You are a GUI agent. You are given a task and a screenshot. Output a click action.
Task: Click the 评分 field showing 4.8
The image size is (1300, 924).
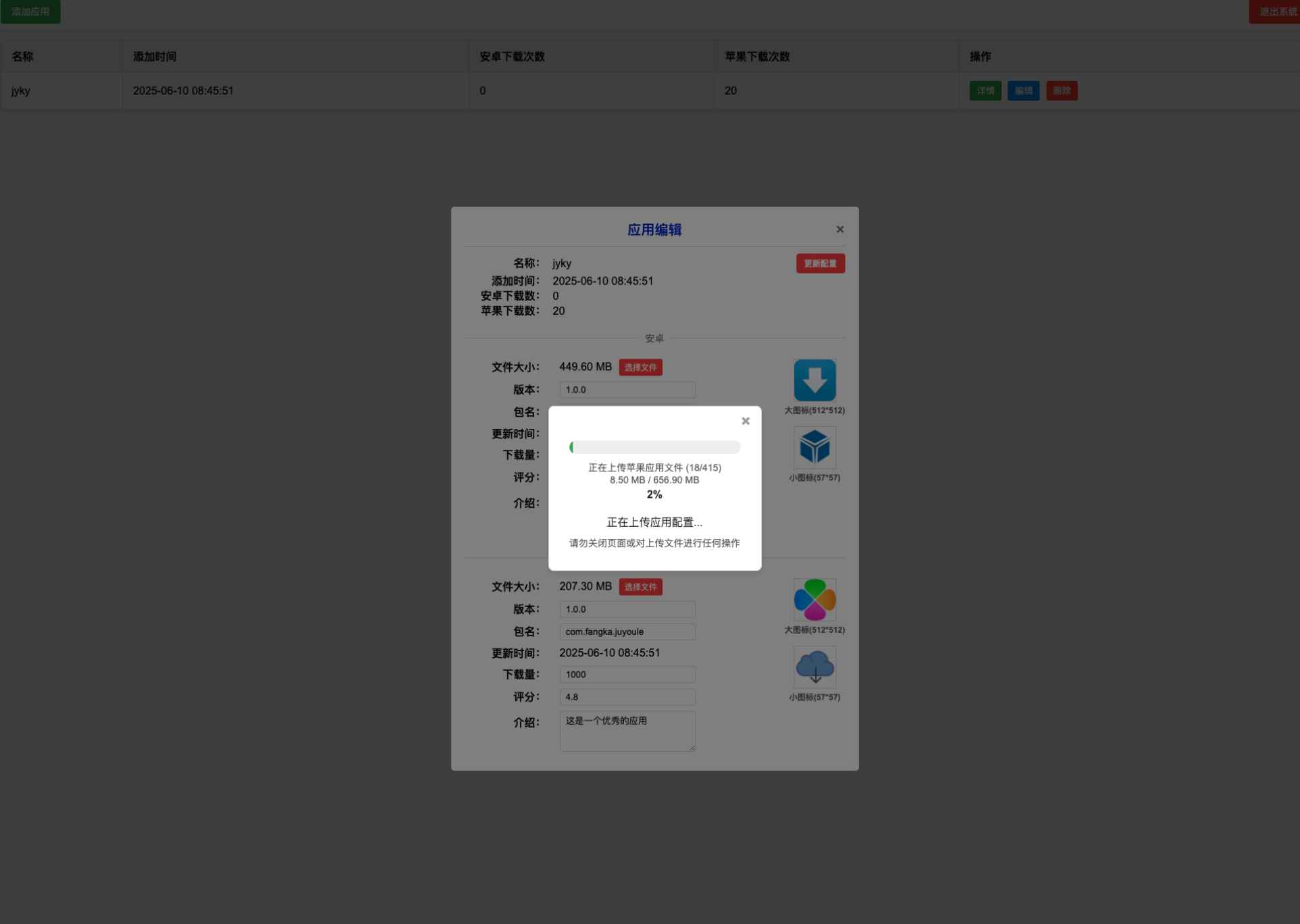pyautogui.click(x=627, y=696)
